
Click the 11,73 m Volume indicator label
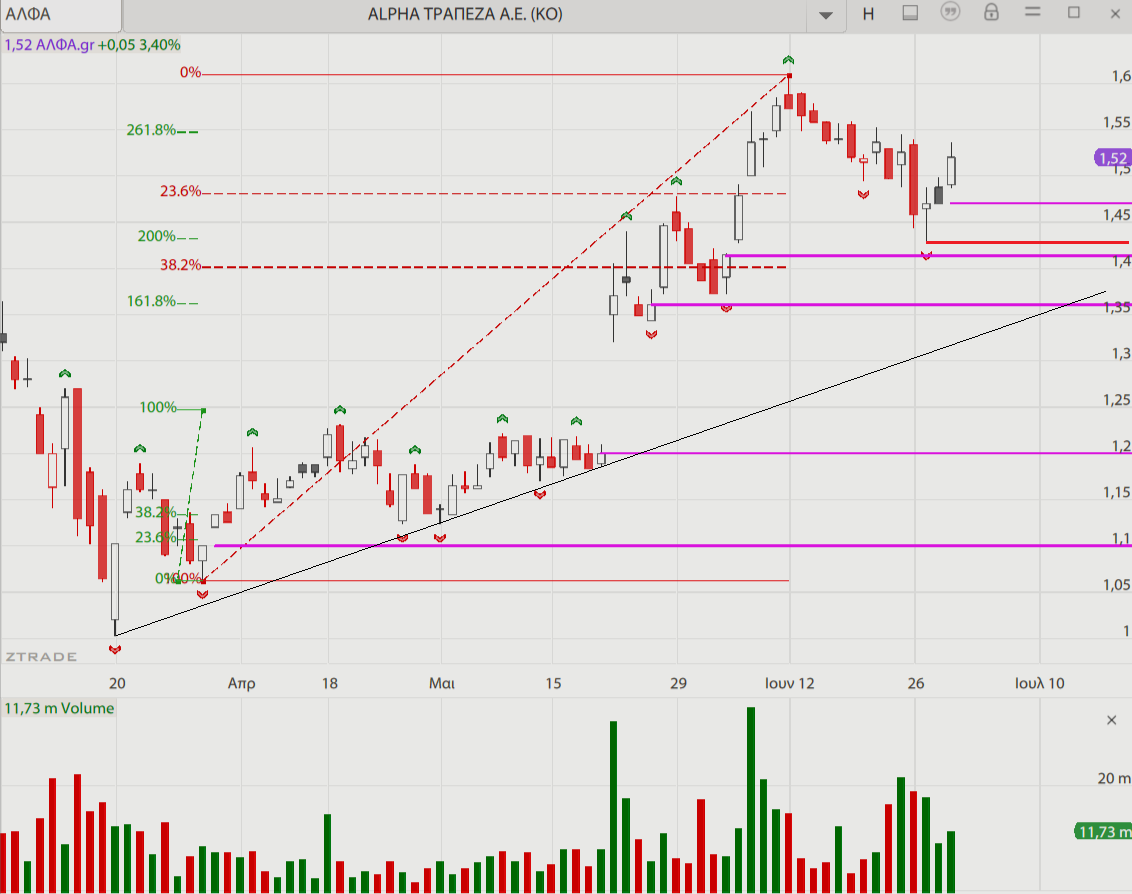(59, 708)
